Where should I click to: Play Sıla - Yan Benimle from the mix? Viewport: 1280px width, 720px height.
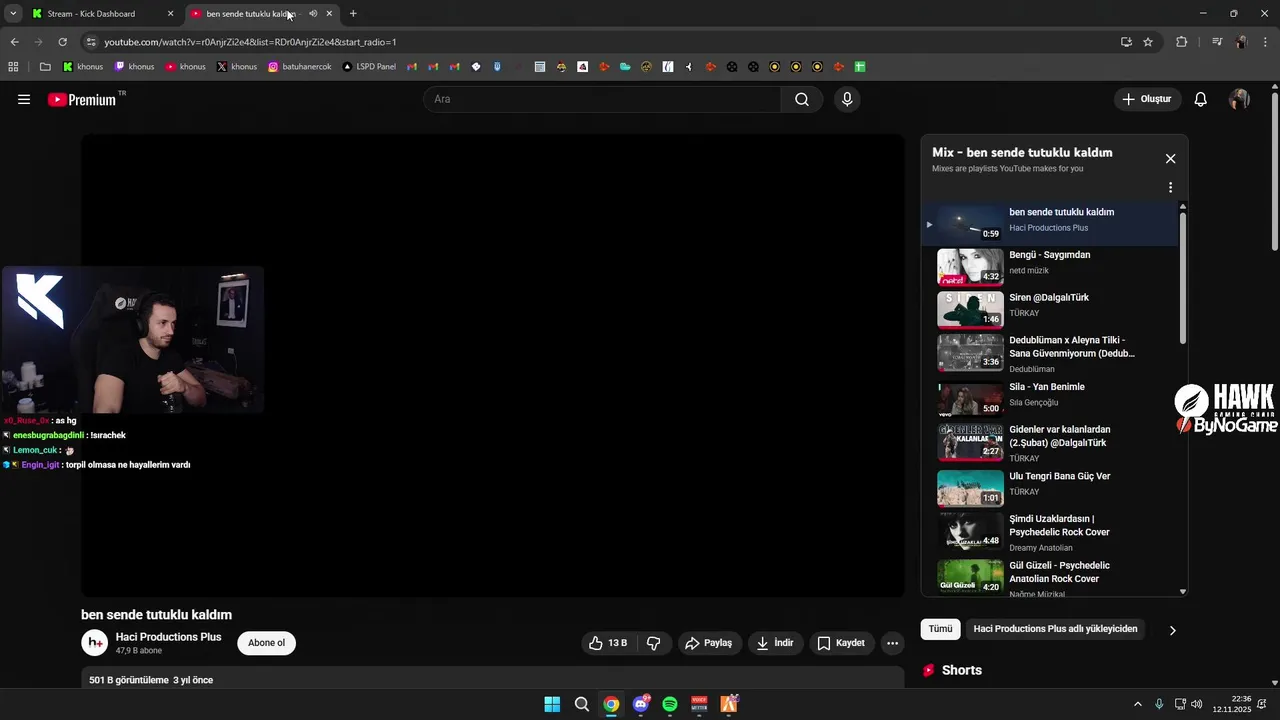pyautogui.click(x=1050, y=399)
